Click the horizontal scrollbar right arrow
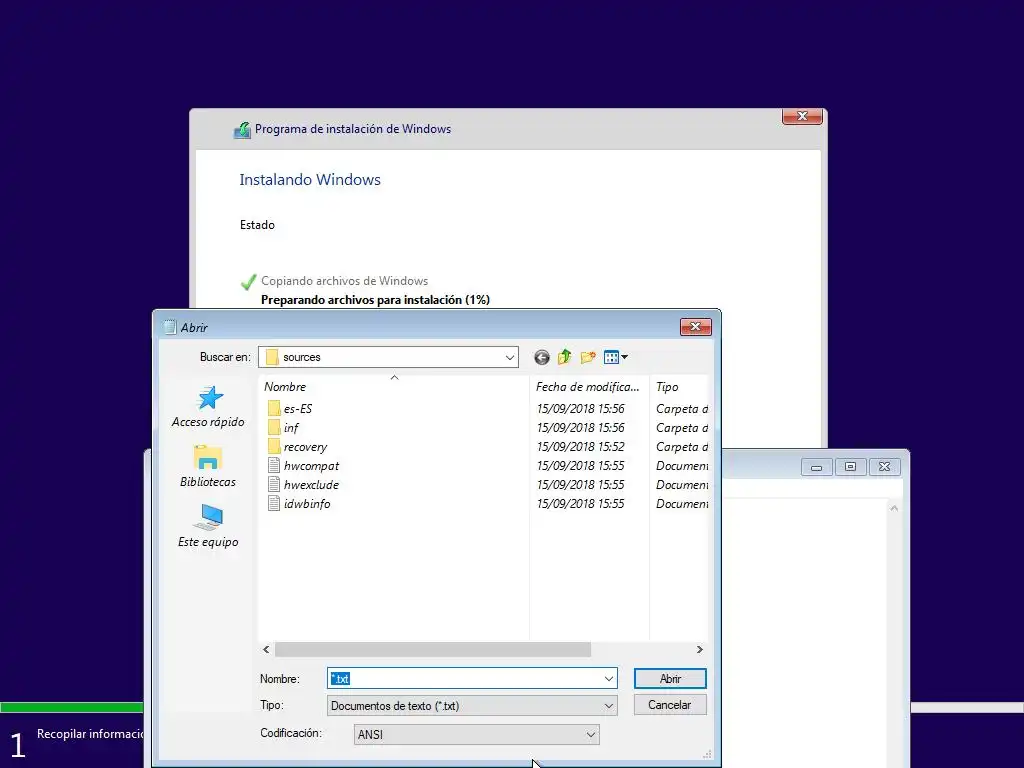The height and width of the screenshot is (768, 1024). tap(699, 650)
